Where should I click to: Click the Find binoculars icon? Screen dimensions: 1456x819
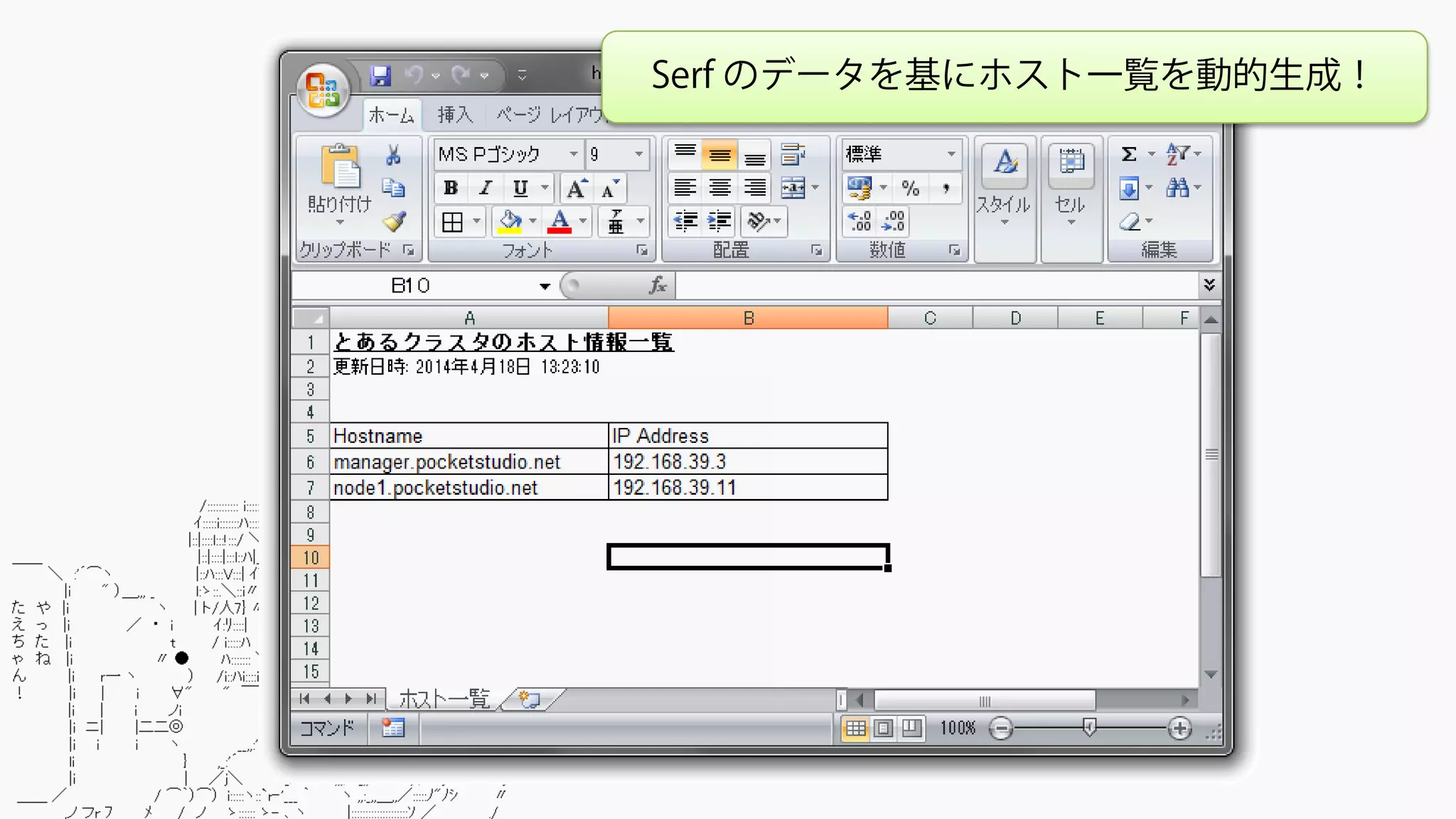[x=1177, y=188]
